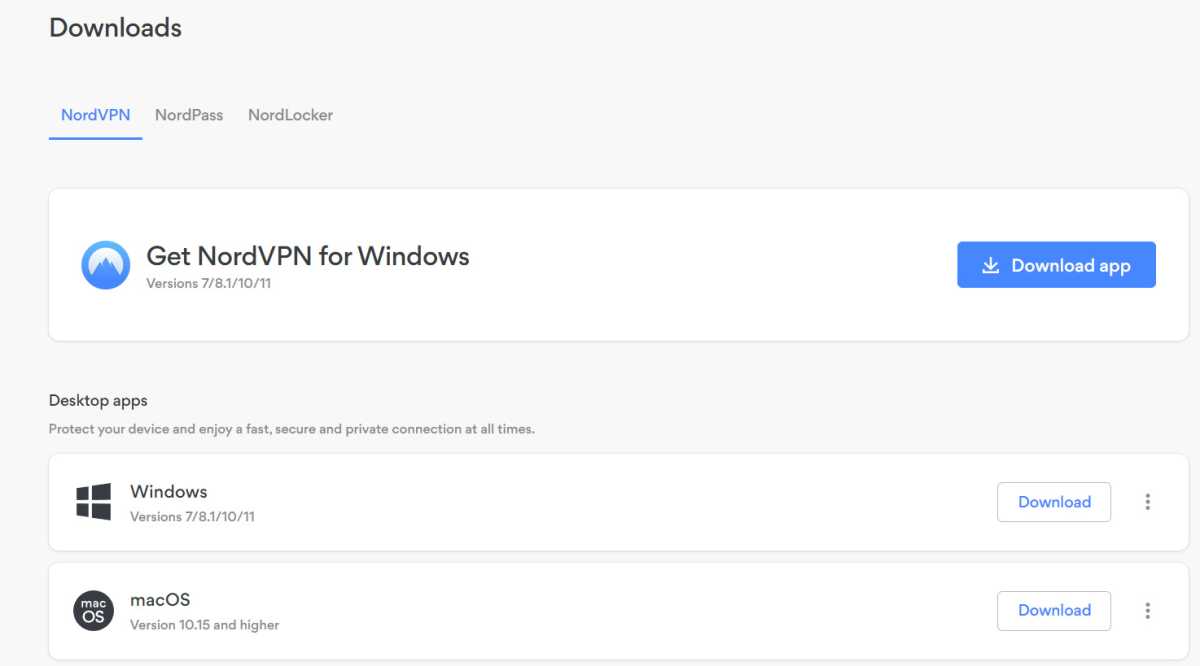Click the Windows logo icon

[x=94, y=502]
